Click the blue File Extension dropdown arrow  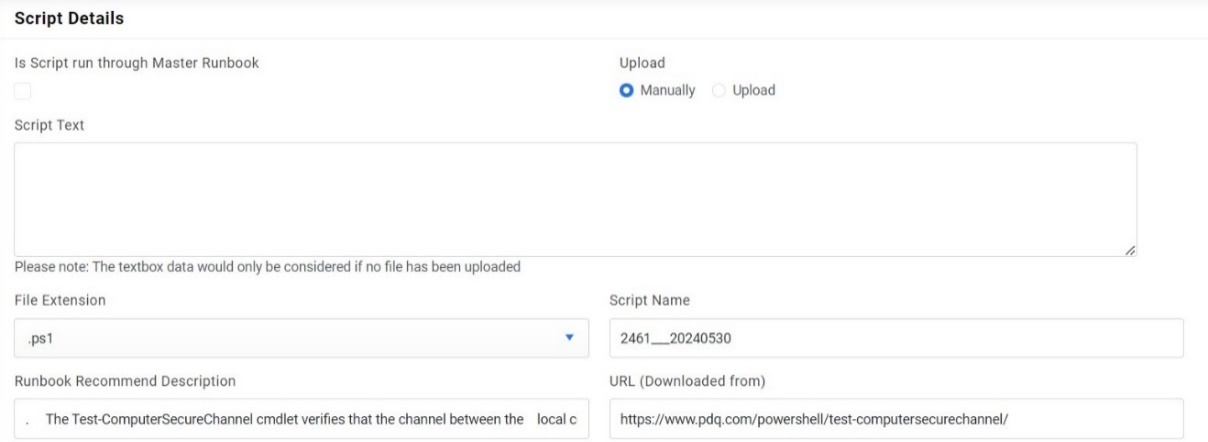pyautogui.click(x=569, y=338)
